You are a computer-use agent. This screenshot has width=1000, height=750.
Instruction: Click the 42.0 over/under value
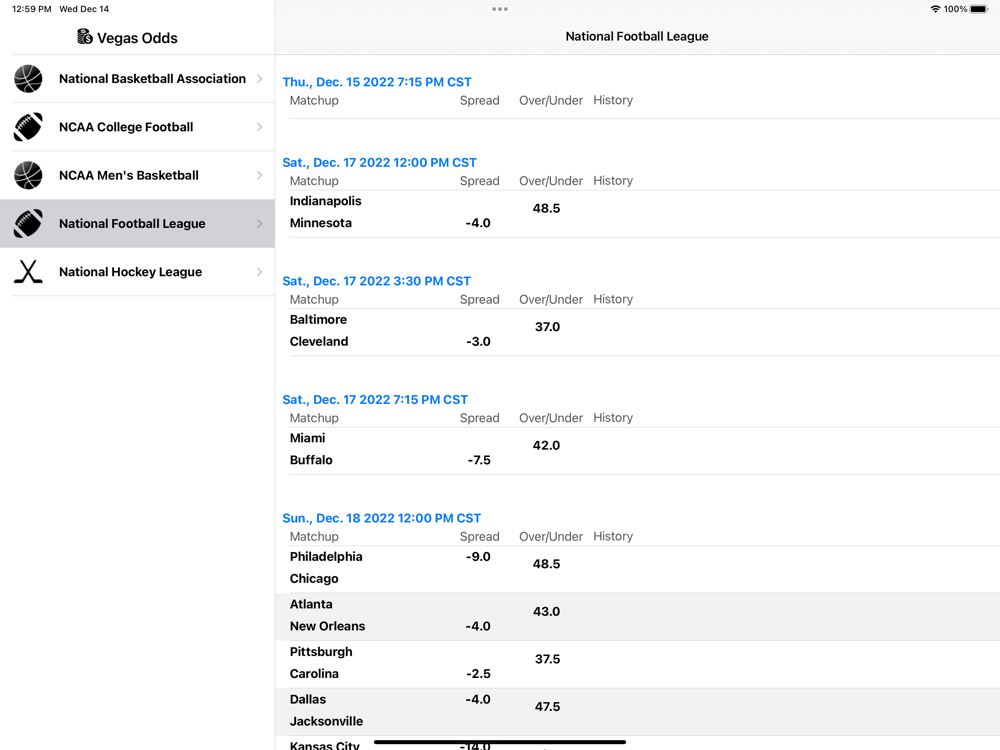(x=547, y=445)
